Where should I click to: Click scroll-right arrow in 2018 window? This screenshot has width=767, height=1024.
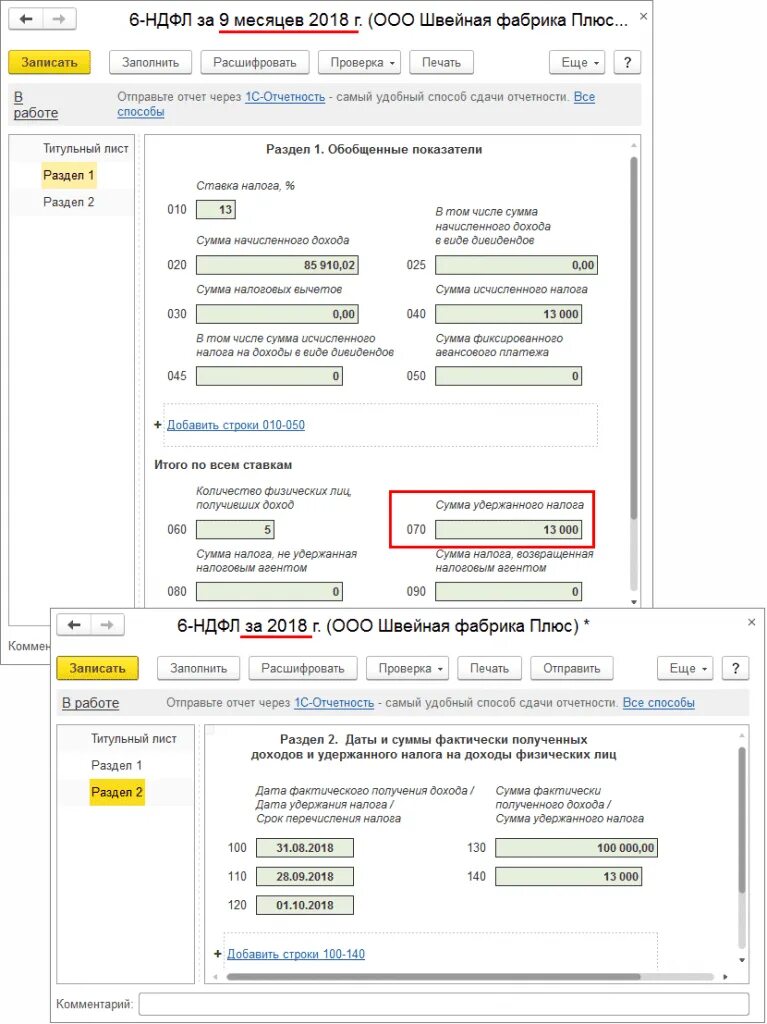point(725,977)
